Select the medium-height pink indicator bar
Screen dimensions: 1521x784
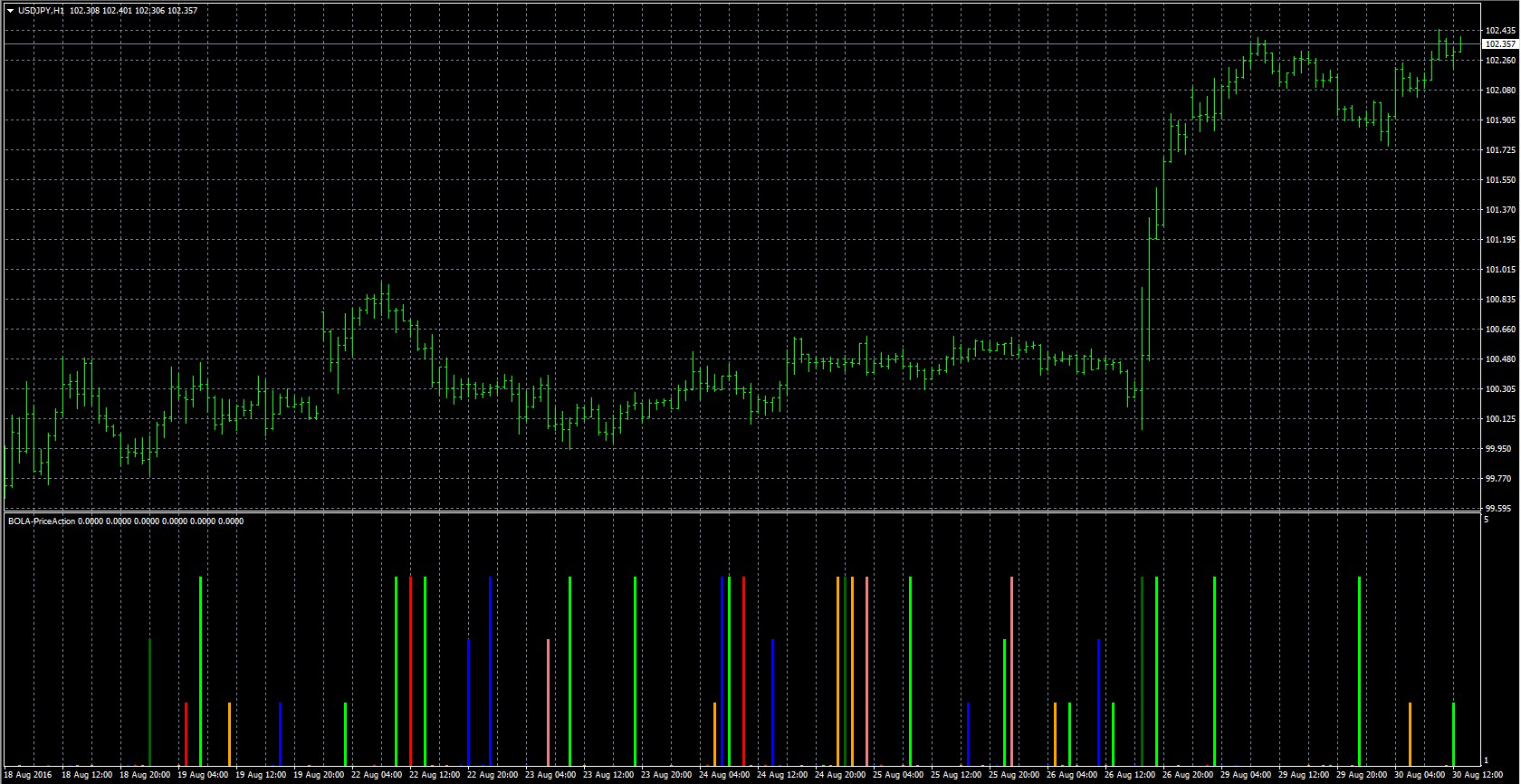549,702
